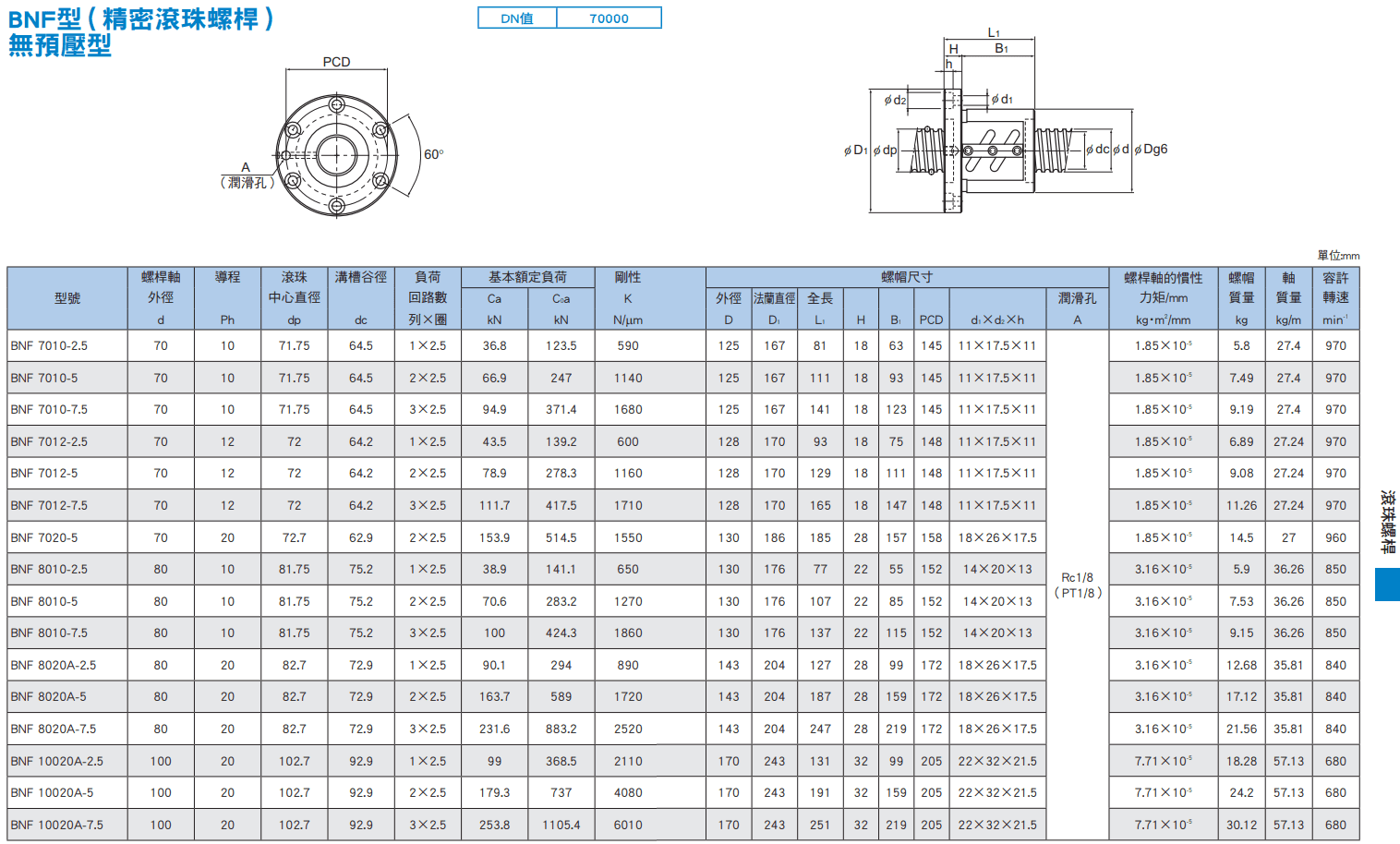Select row label "BNF 8020A-2.5"
The width and height of the screenshot is (1400, 844).
tap(54, 665)
